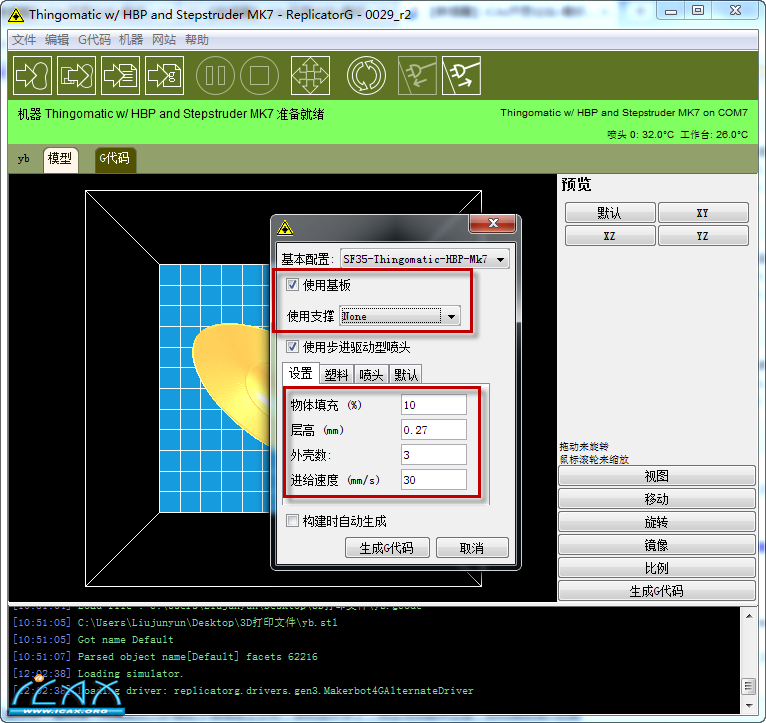Click the warning icon in dialog title bar
This screenshot has height=723, width=766.
point(285,228)
